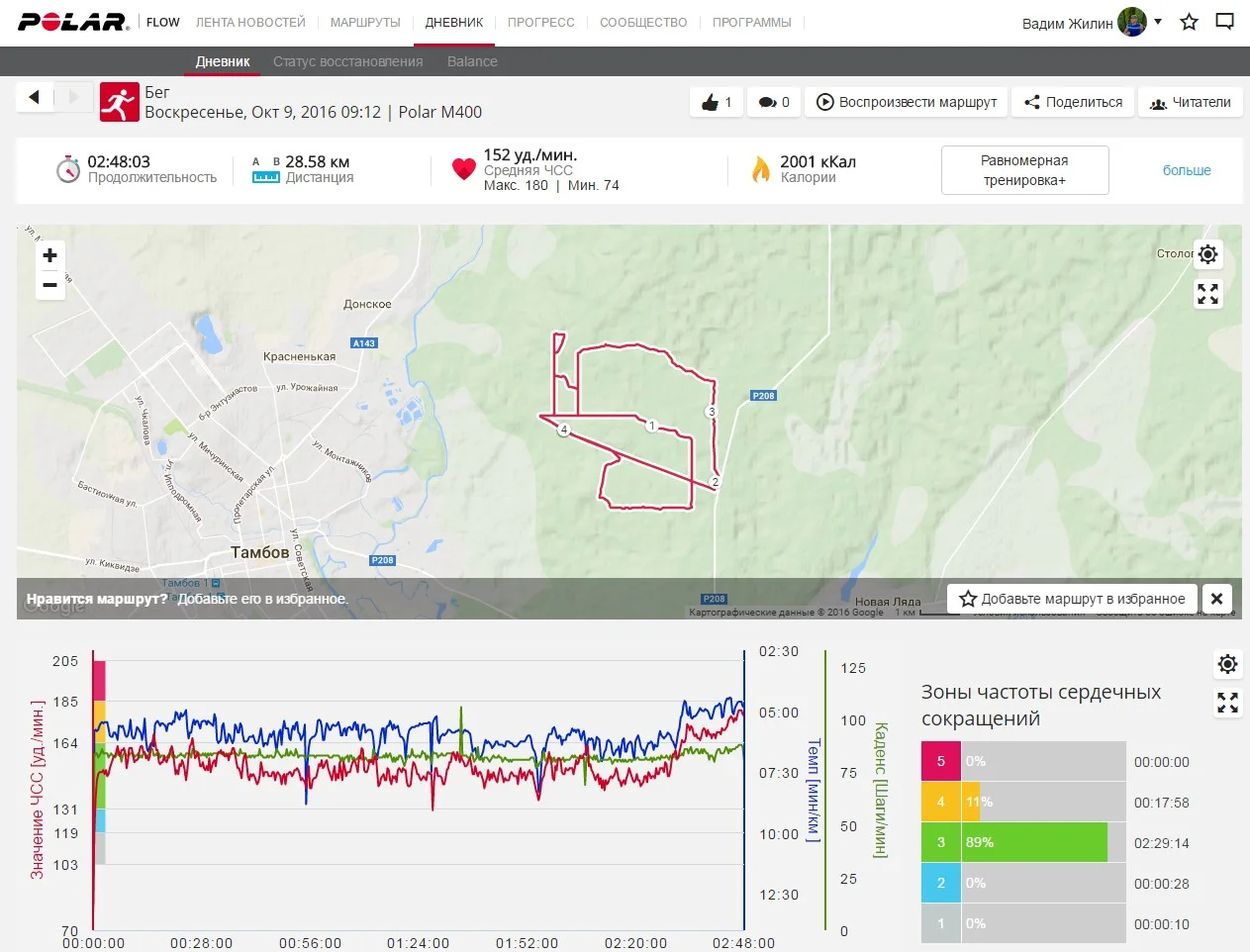Switch to Статус восстановления tab

(x=347, y=61)
